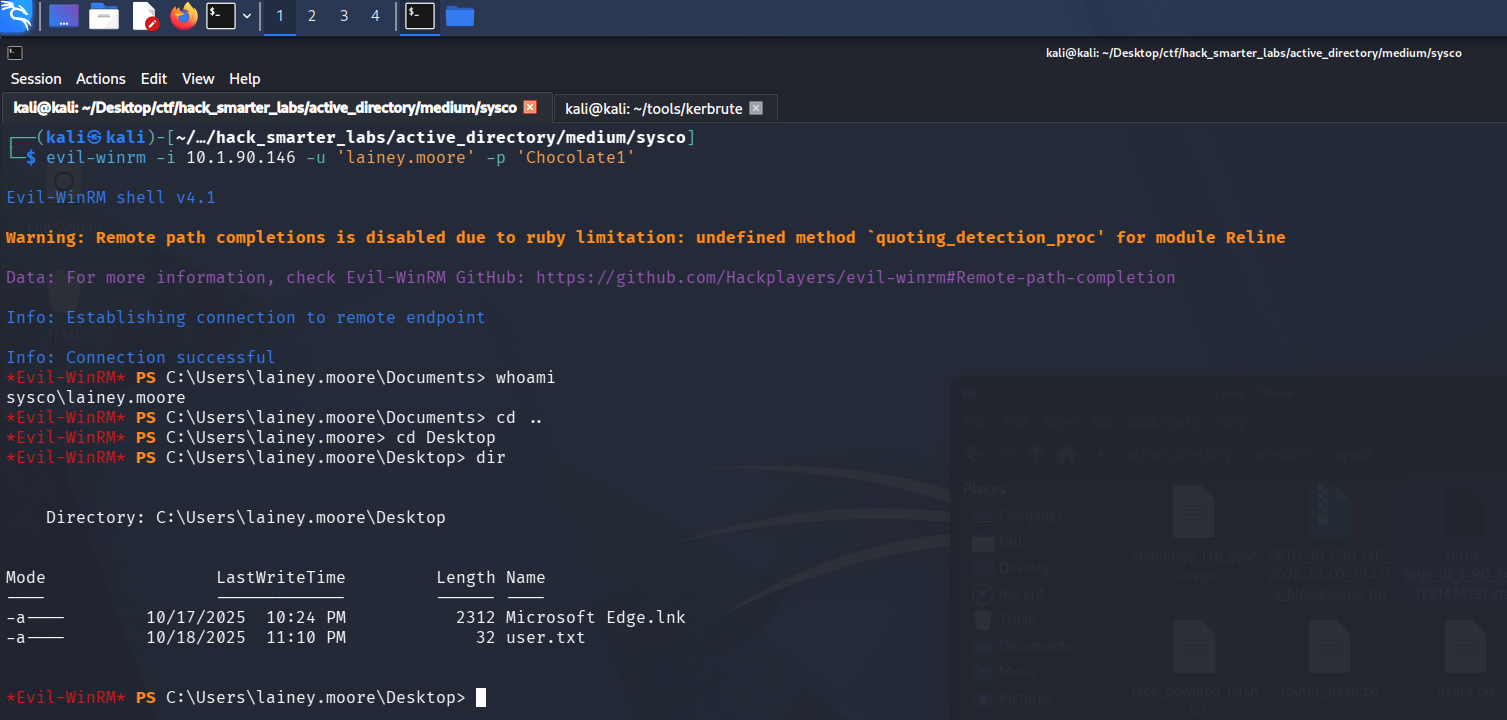
Task: Click the show desktop panel icon
Action: click(x=64, y=16)
